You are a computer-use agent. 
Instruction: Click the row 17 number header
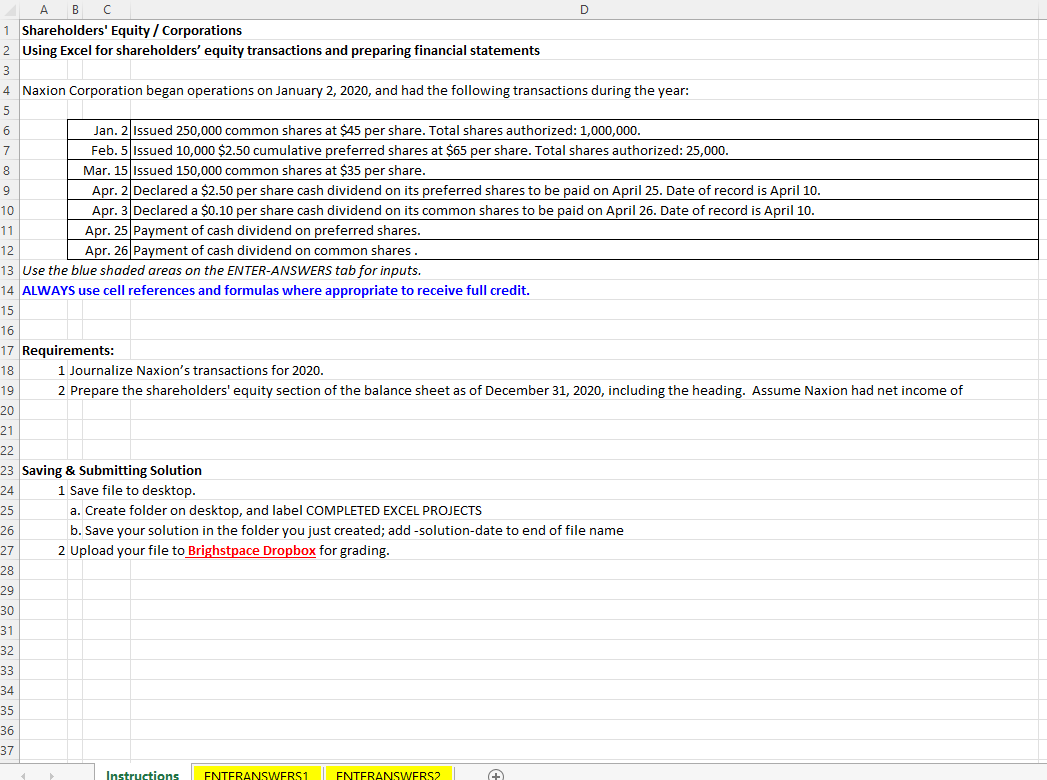(x=7, y=350)
